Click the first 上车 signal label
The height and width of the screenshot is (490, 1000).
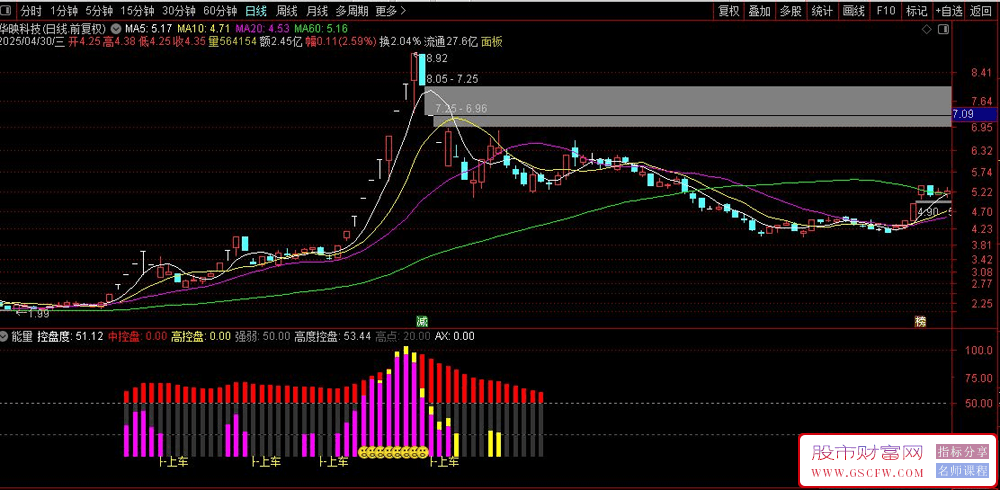tap(174, 462)
